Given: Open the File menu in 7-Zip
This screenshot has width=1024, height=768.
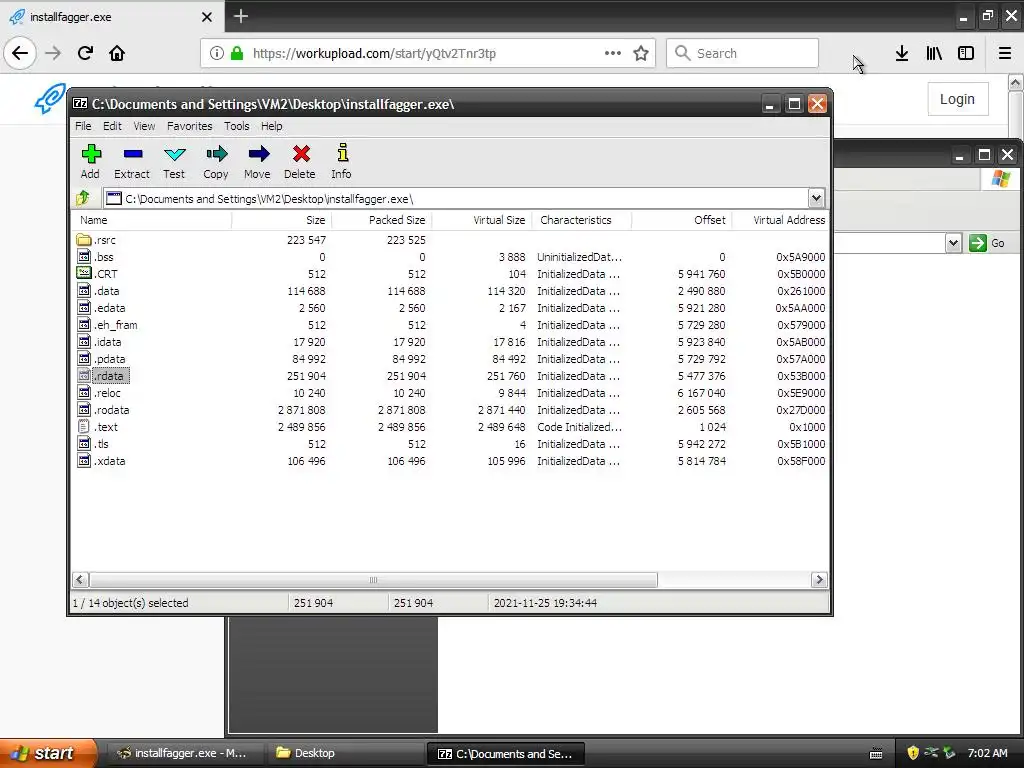Looking at the screenshot, I should click(x=83, y=126).
